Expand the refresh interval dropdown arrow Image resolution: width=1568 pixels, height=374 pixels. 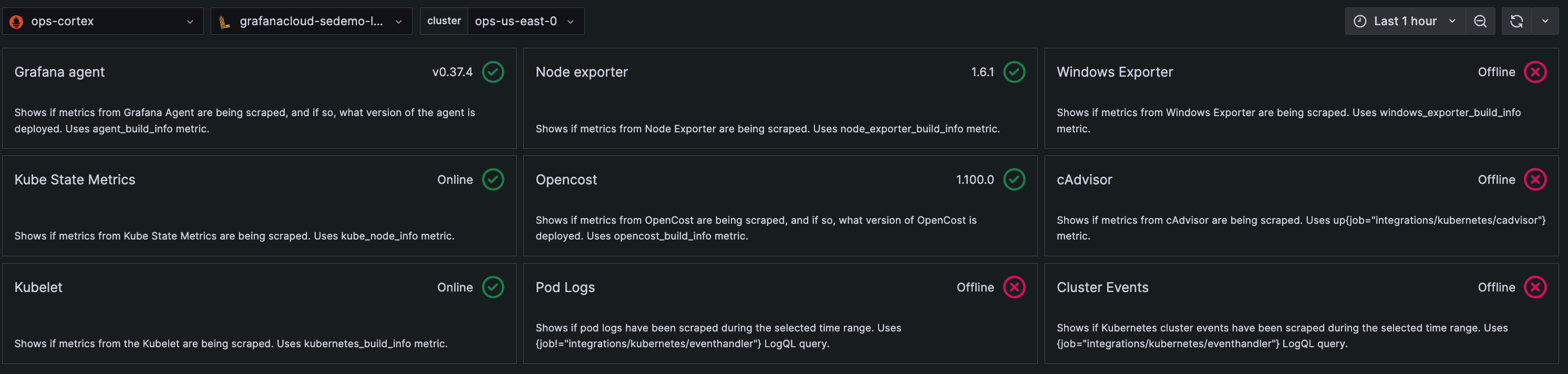1544,22
